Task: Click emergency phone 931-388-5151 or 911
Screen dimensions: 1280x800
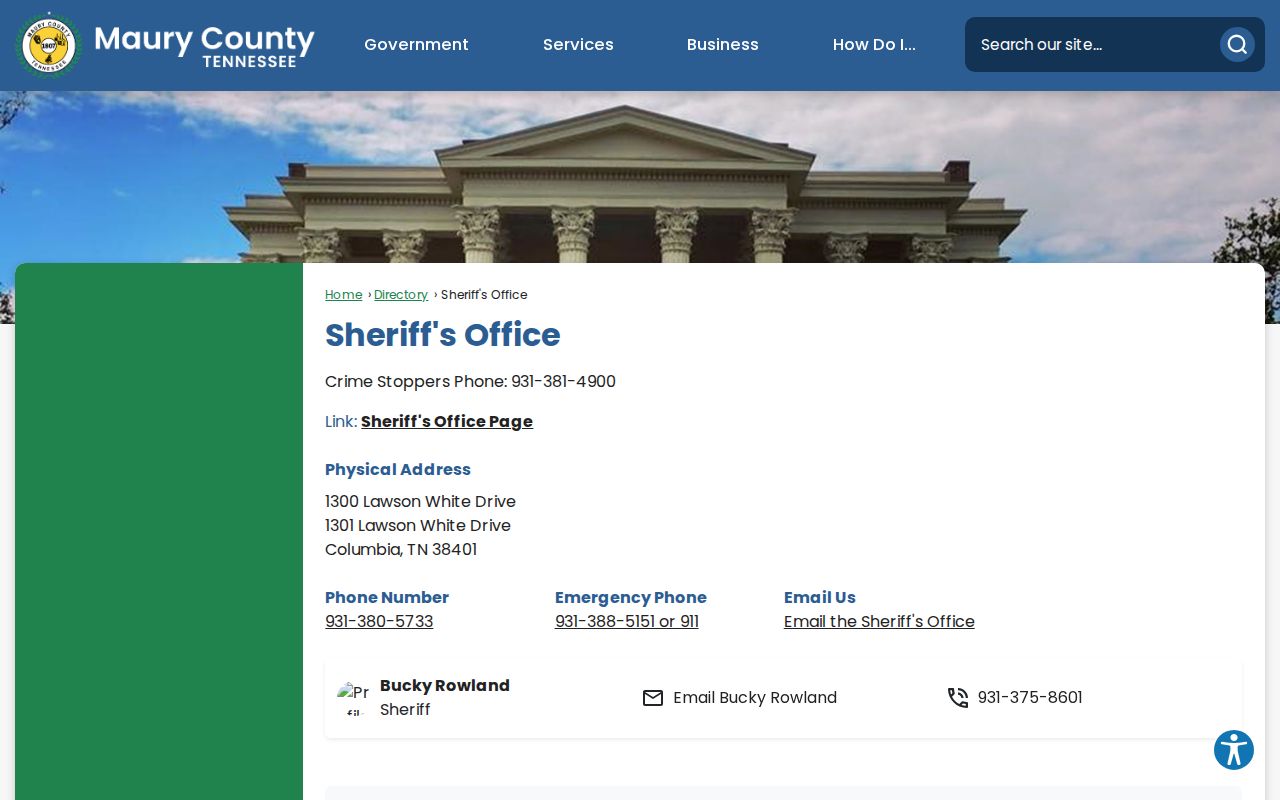Action: click(x=627, y=622)
